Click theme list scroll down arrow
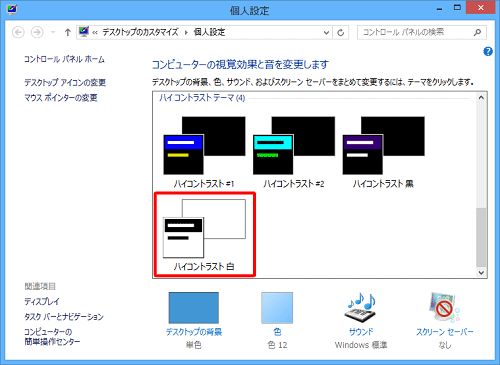This screenshot has height=365, width=500. click(481, 272)
